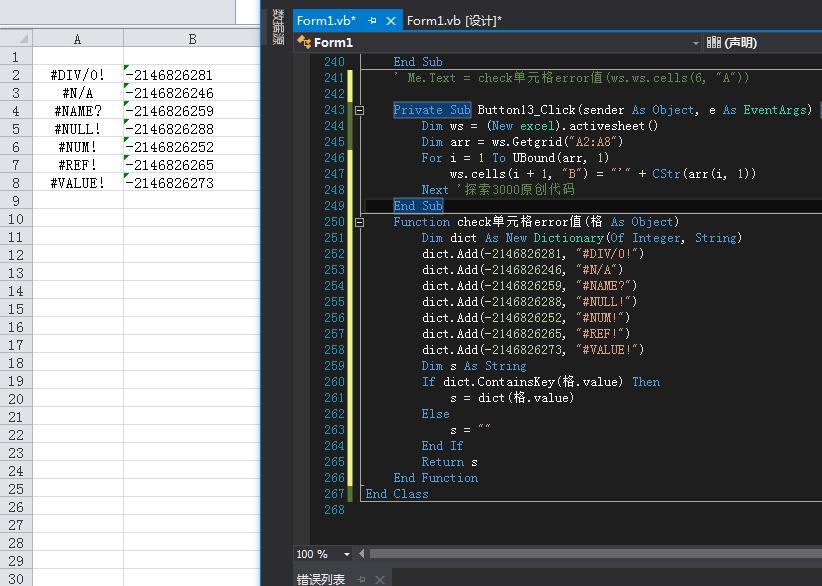Open the 数据源 side panel tab
This screenshot has height=586, width=822.
pos(278,28)
